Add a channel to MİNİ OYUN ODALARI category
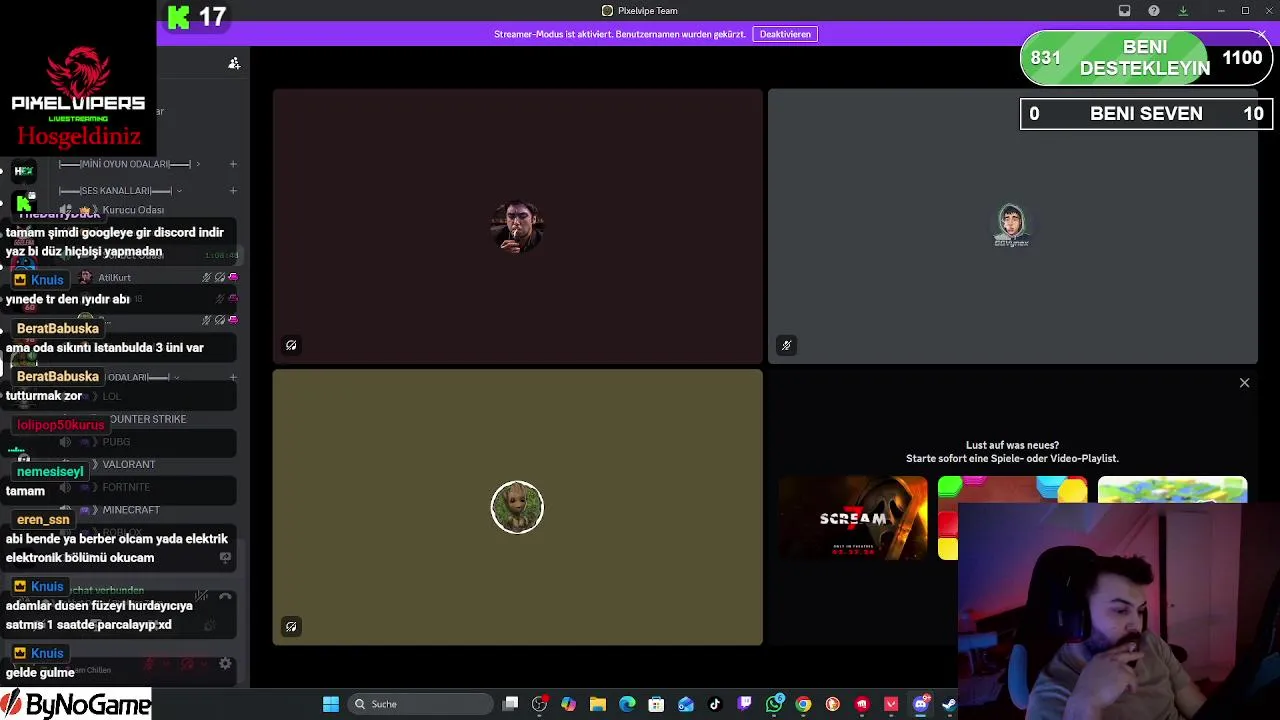Screen dimensions: 1280x720 pyautogui.click(x=233, y=164)
